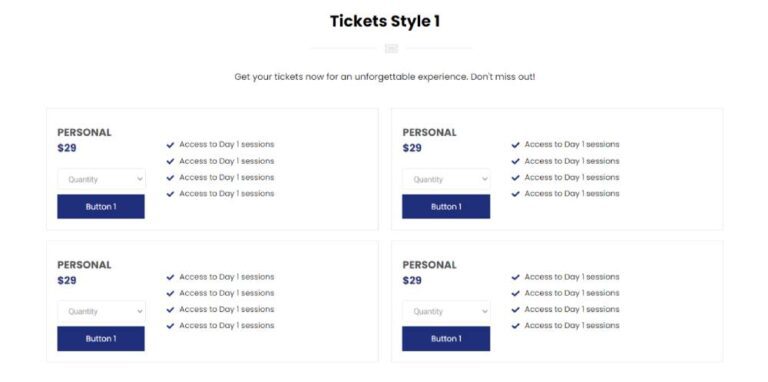
Task: Open the Quantity dropdown in the top-left card
Action: tap(101, 179)
